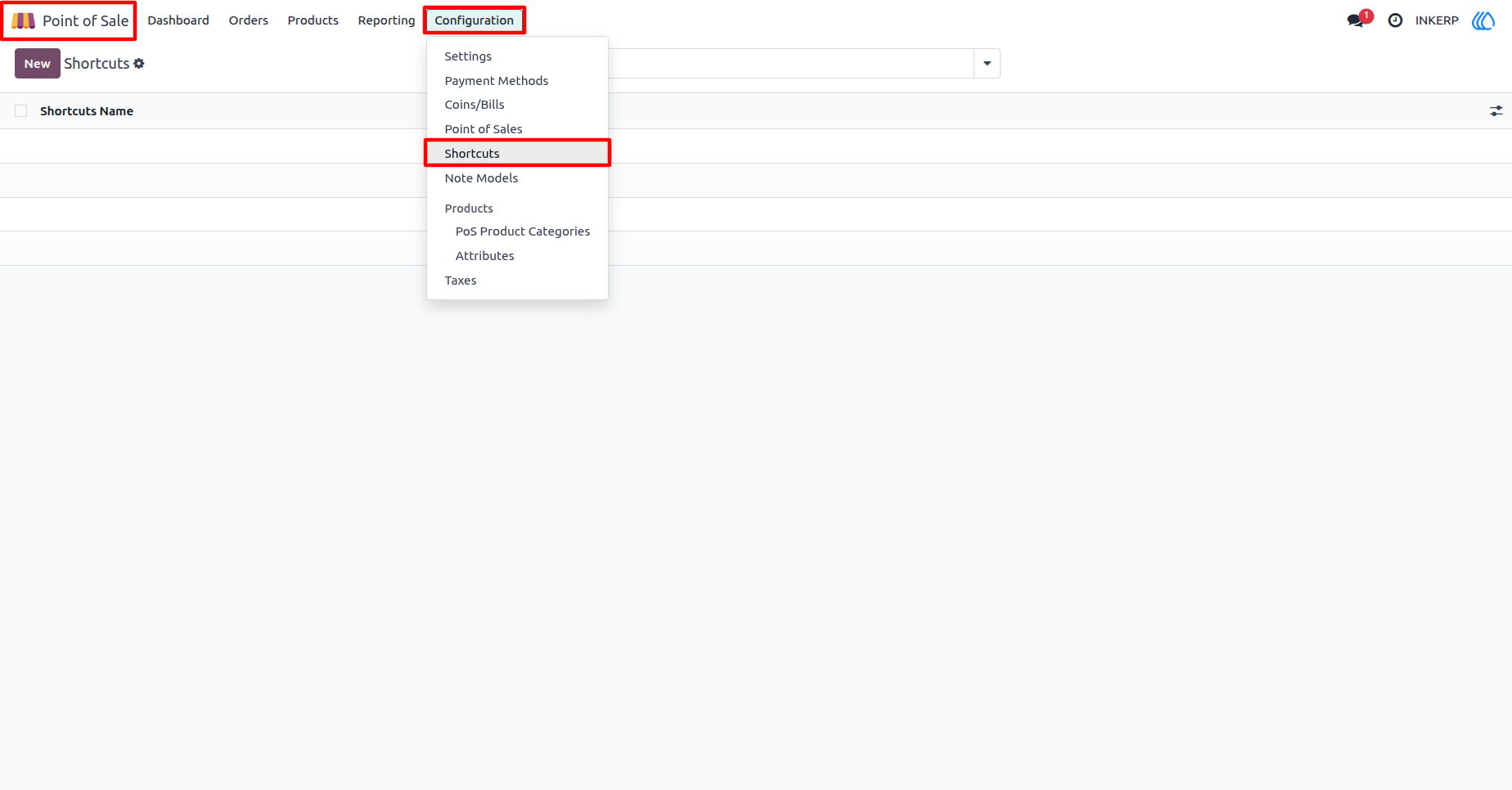
Task: Select Payment Methods menu entry
Action: [x=517, y=81]
